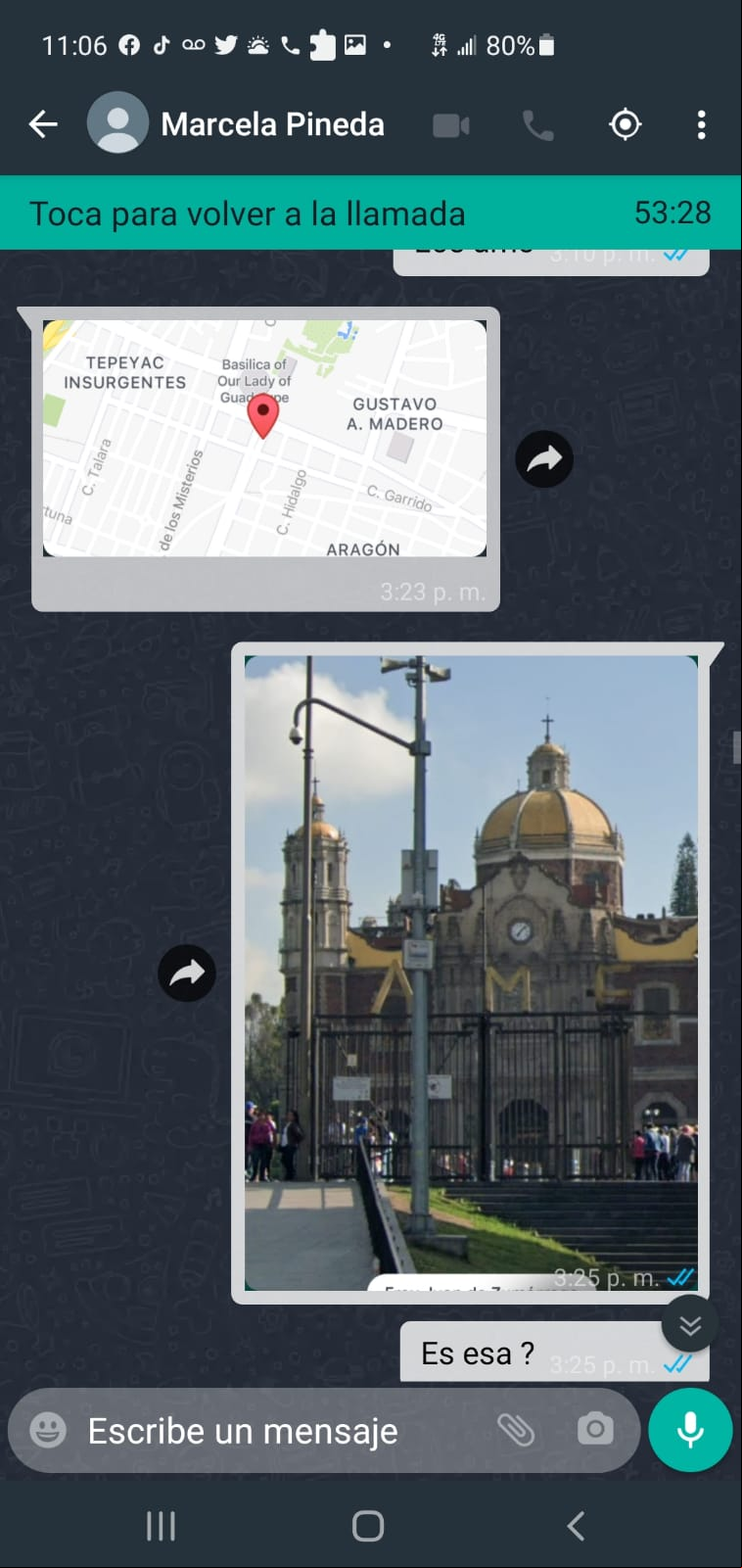Image resolution: width=742 pixels, height=1568 pixels.
Task: Start a video call with the camera icon
Action: [451, 125]
